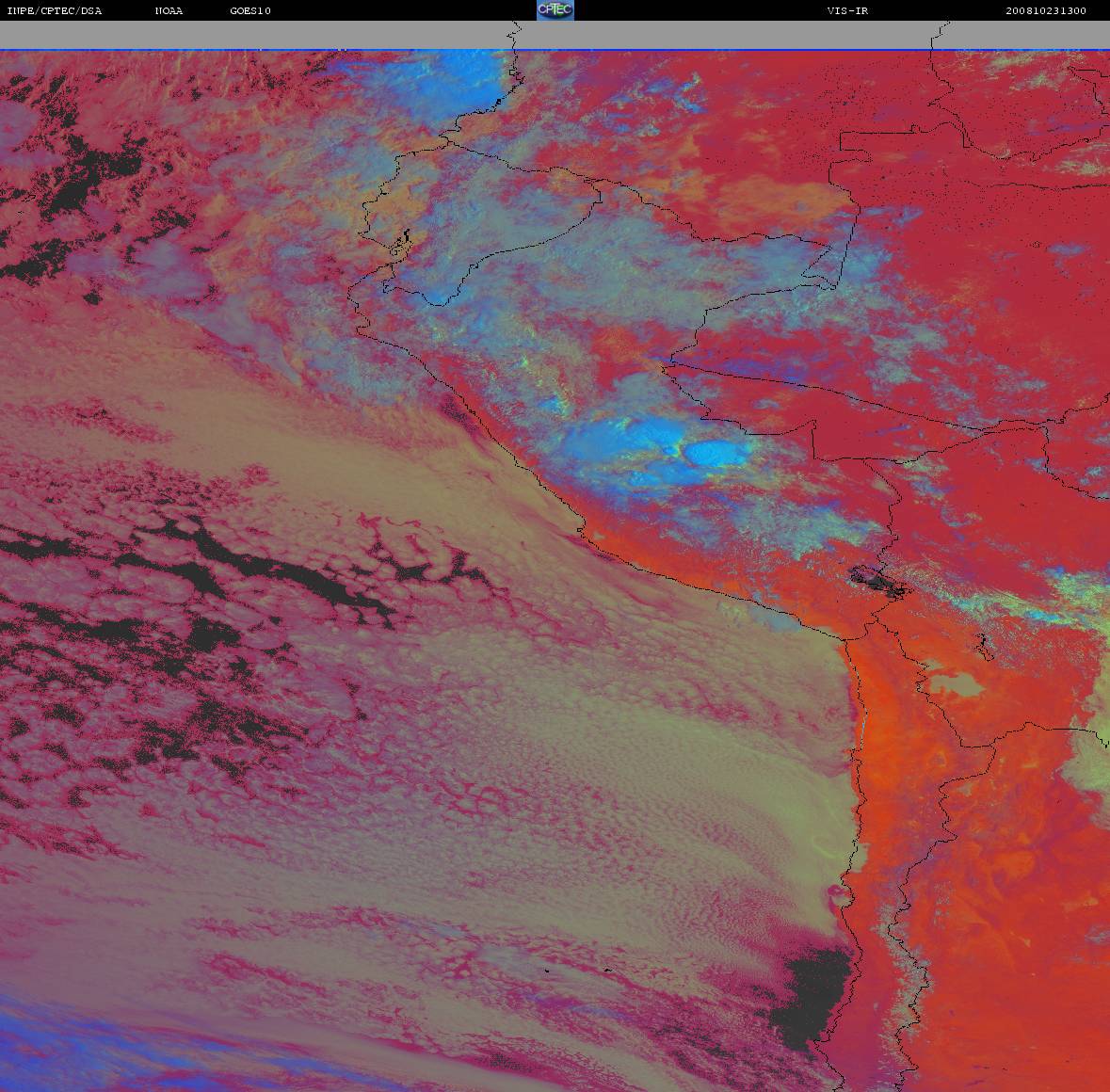This screenshot has height=1092, width=1110.
Task: Click the GOES10 satellite label
Action: point(250,10)
